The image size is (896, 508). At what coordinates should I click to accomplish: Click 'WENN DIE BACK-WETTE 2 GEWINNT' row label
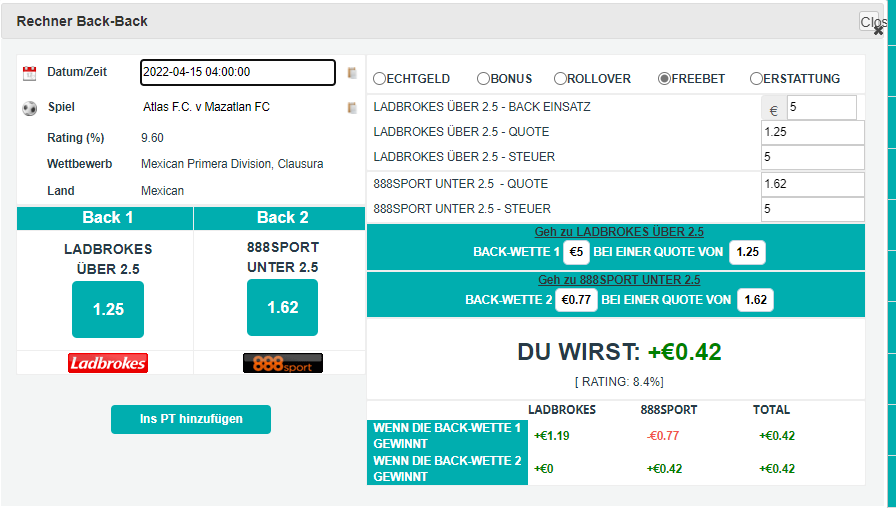coord(447,469)
